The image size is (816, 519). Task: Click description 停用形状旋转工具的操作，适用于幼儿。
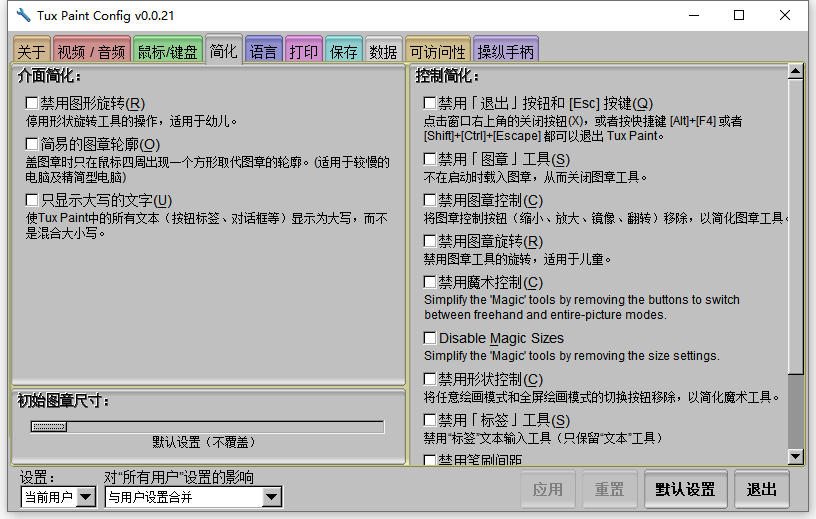(132, 121)
